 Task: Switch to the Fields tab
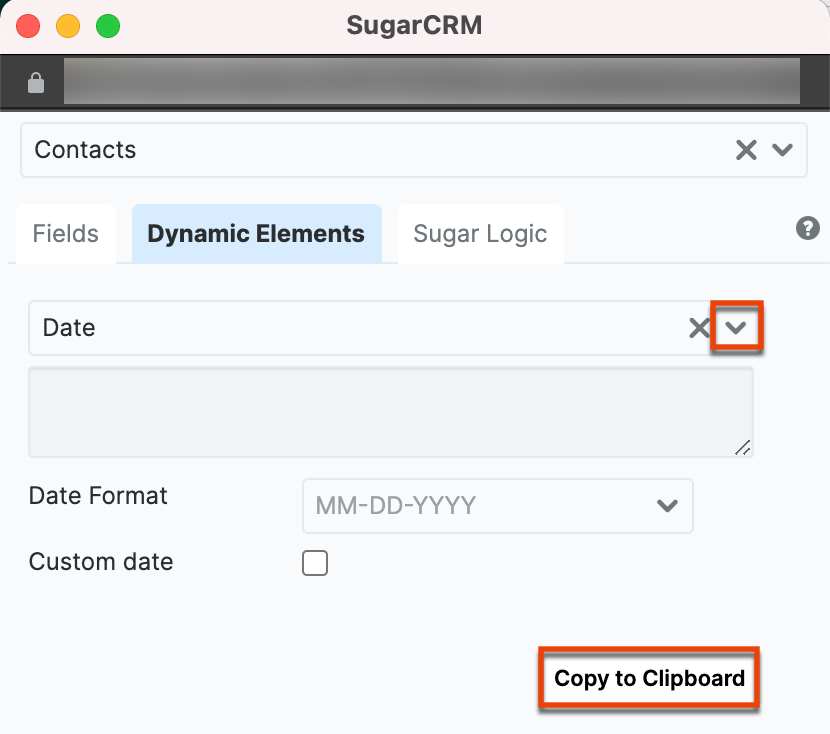65,233
